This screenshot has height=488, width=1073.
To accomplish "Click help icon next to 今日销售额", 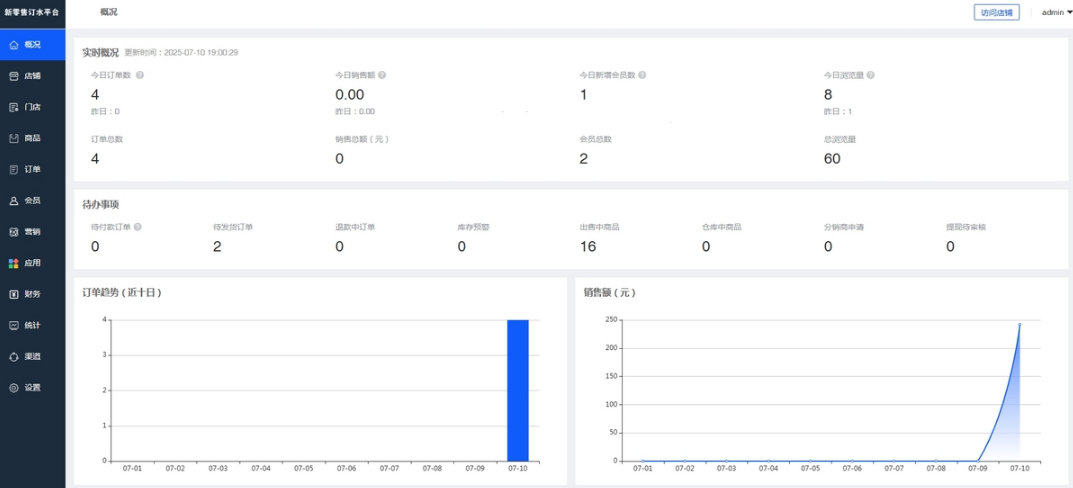I will click(382, 75).
